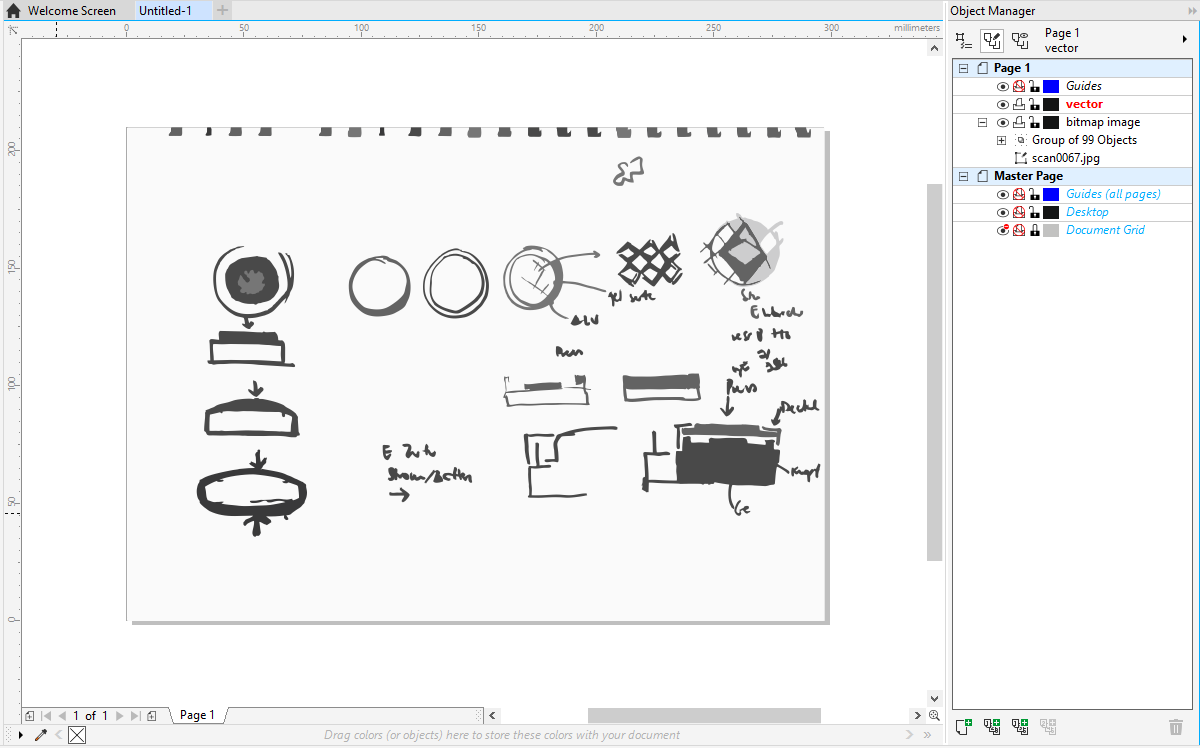Select the vector layer
This screenshot has height=748, width=1200.
(1084, 104)
